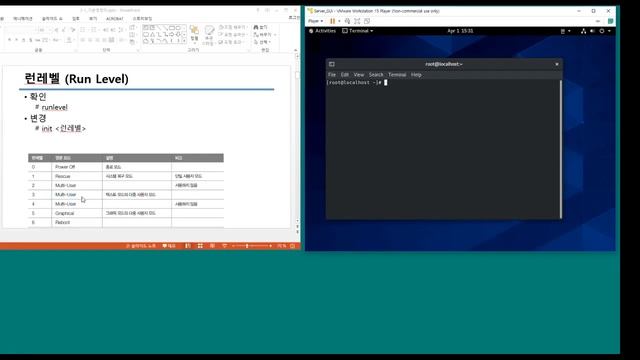Click the Notes button in PowerPoint status bar

click(x=141, y=246)
